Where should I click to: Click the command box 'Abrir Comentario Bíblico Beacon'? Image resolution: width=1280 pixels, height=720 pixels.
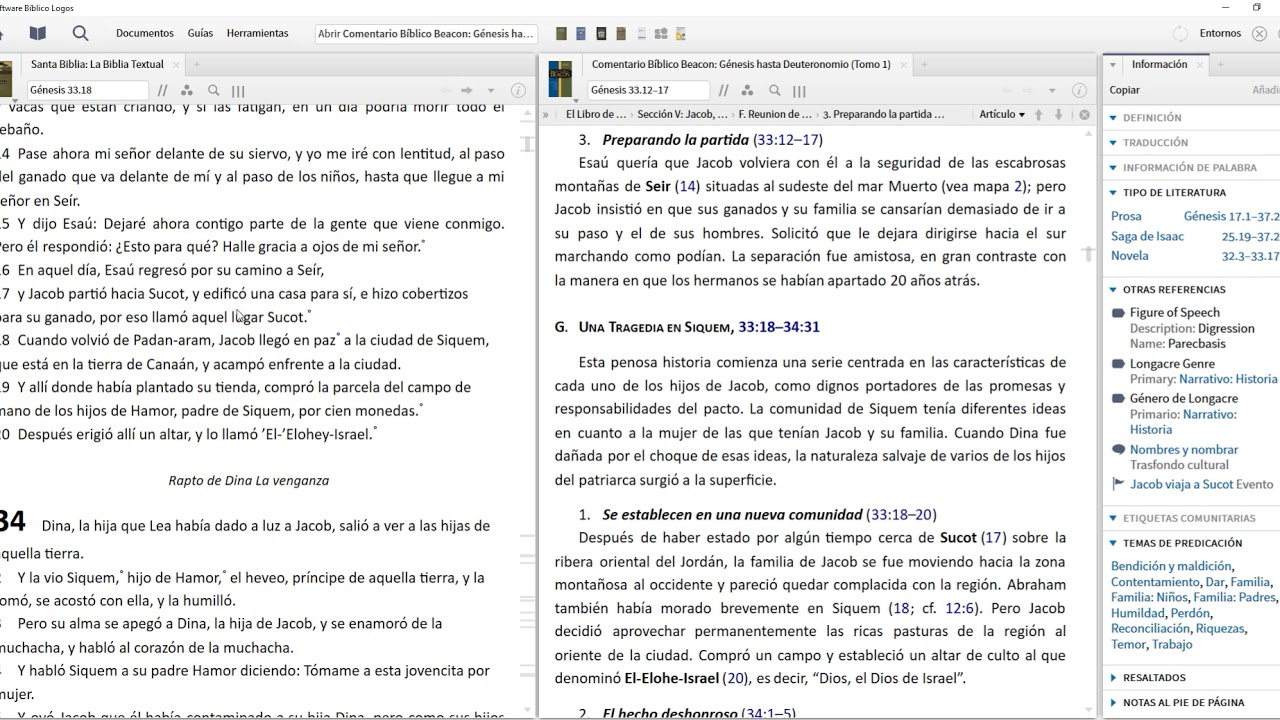426,34
